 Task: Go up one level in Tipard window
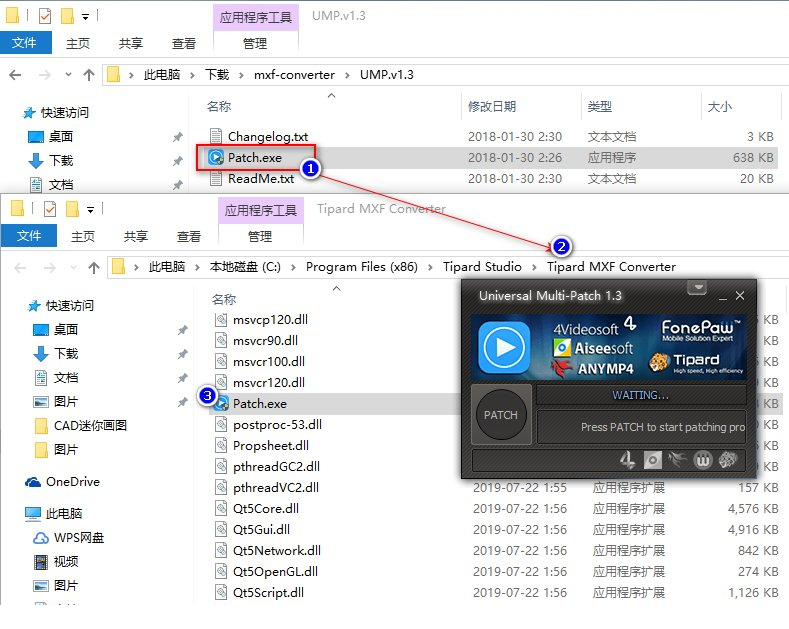click(x=94, y=268)
